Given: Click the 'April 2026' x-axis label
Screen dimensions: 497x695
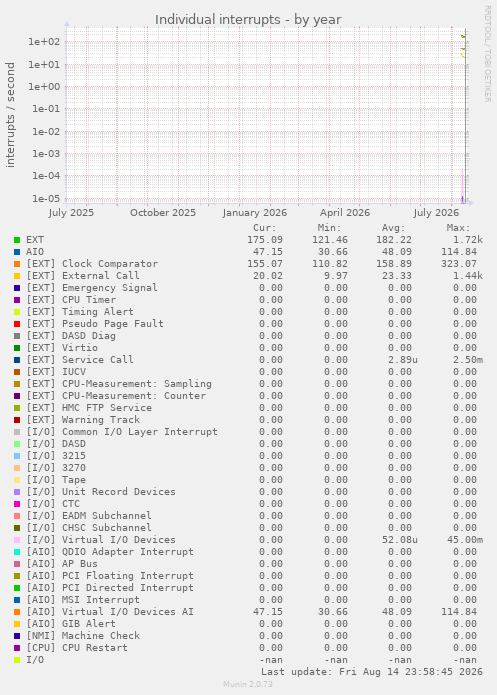Looking at the screenshot, I should coord(345,213).
